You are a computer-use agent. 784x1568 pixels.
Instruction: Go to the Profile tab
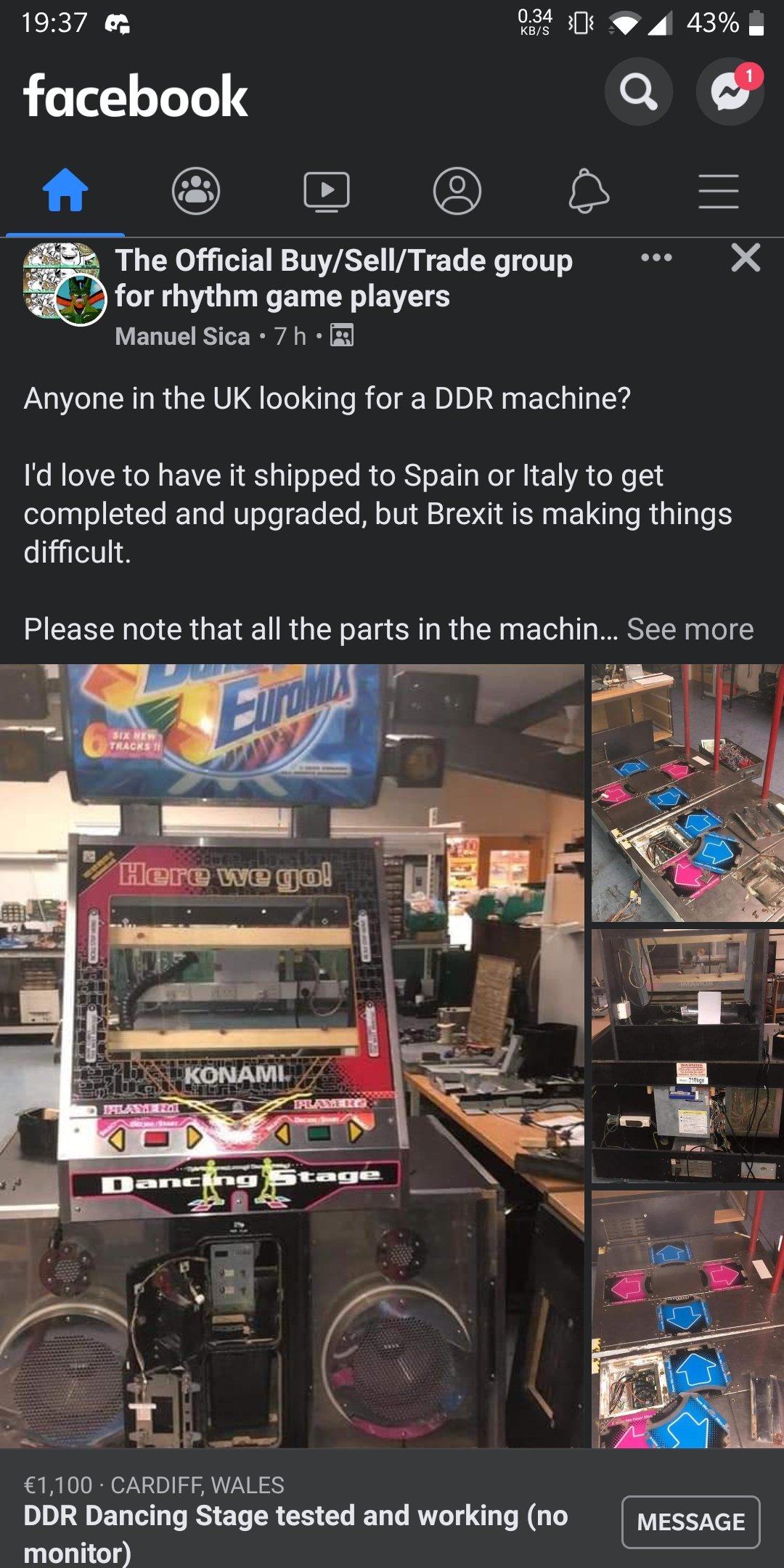click(457, 191)
